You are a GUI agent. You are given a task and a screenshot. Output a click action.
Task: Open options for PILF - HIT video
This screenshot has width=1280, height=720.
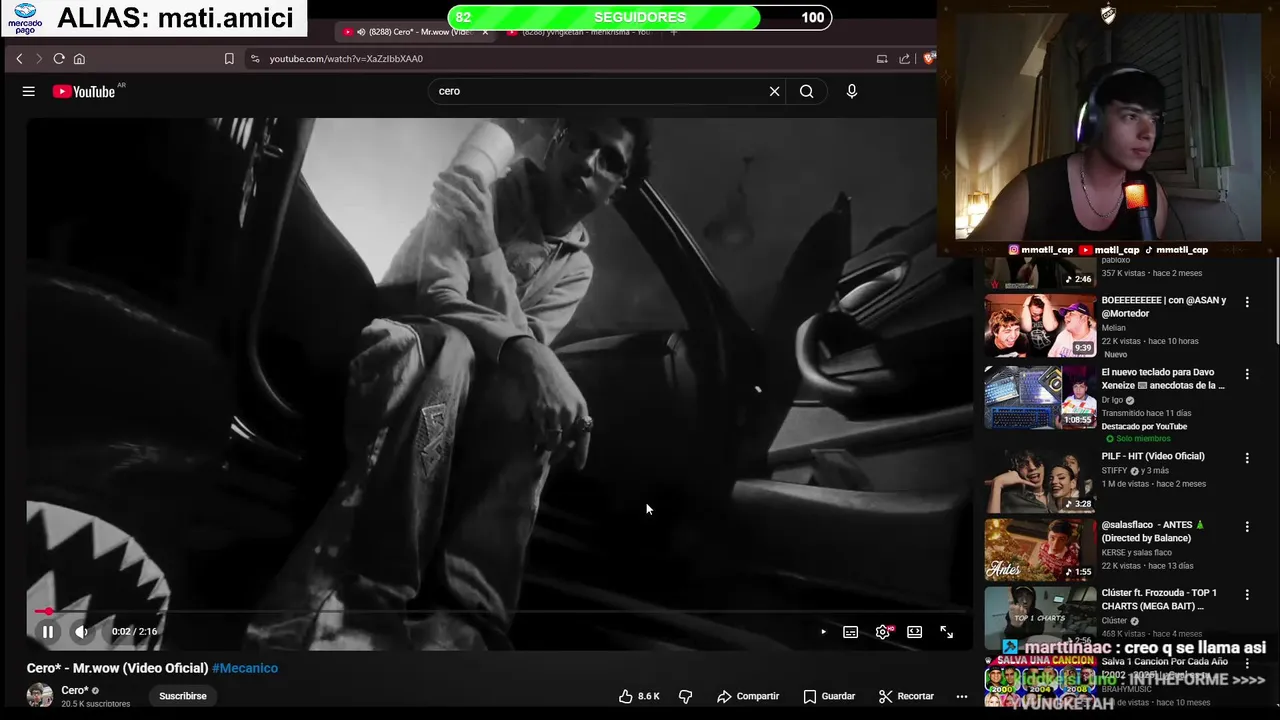point(1247,458)
